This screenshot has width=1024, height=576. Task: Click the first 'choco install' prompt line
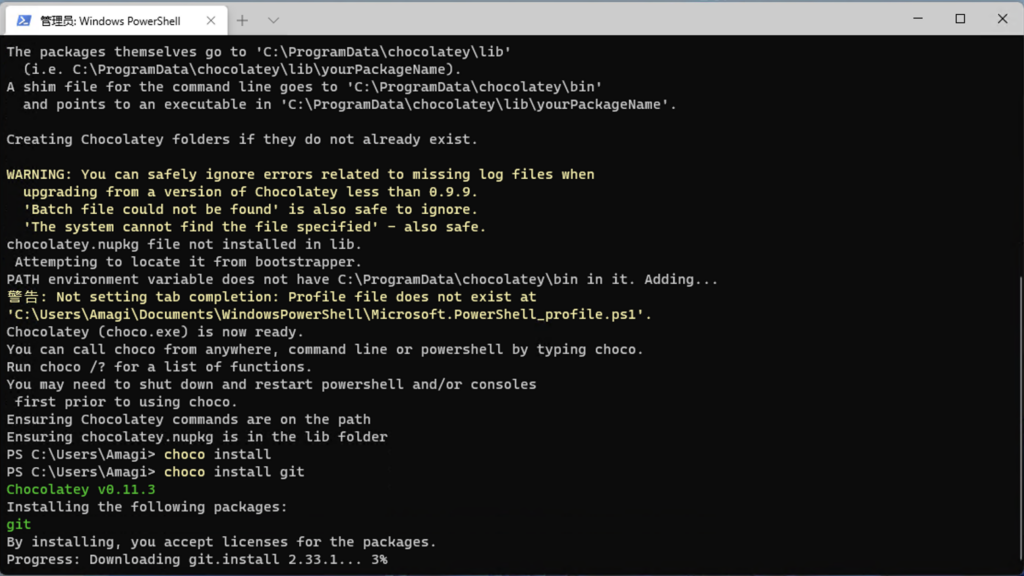coord(138,454)
